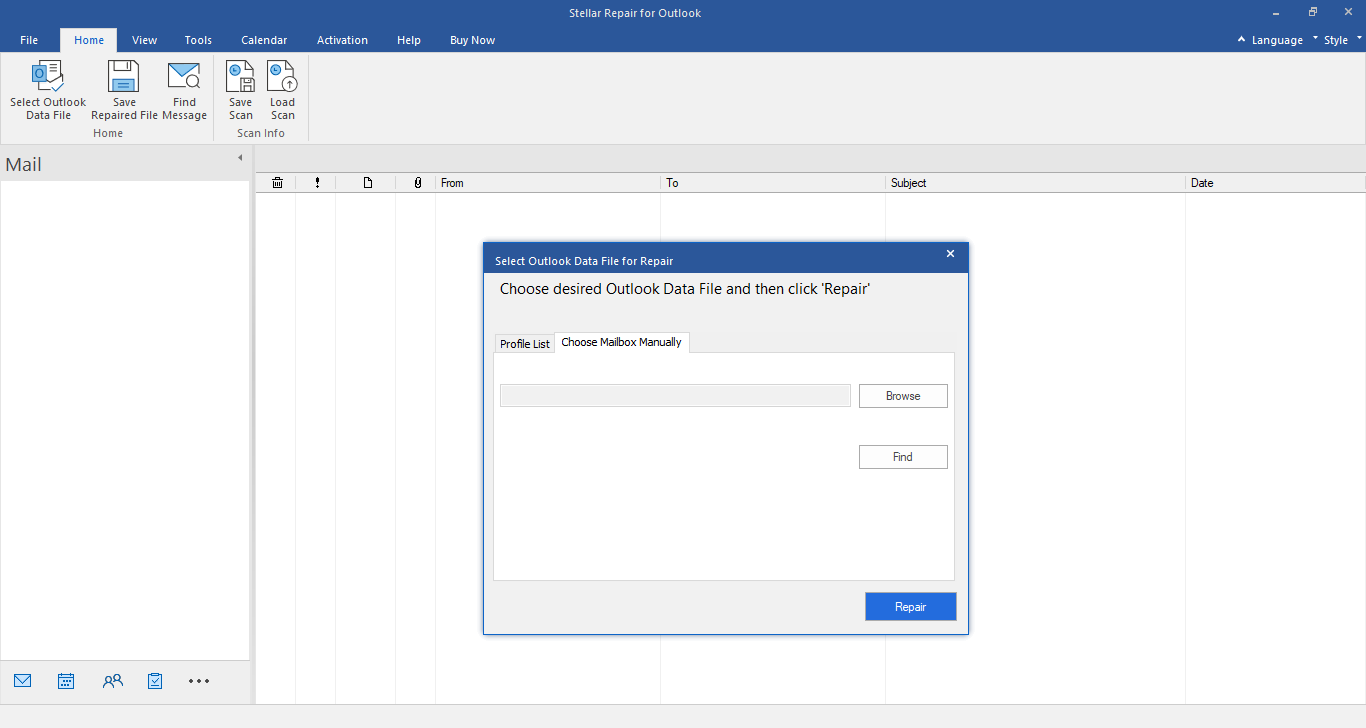Click the blue Repair button
Viewport: 1366px width, 728px height.
click(911, 607)
